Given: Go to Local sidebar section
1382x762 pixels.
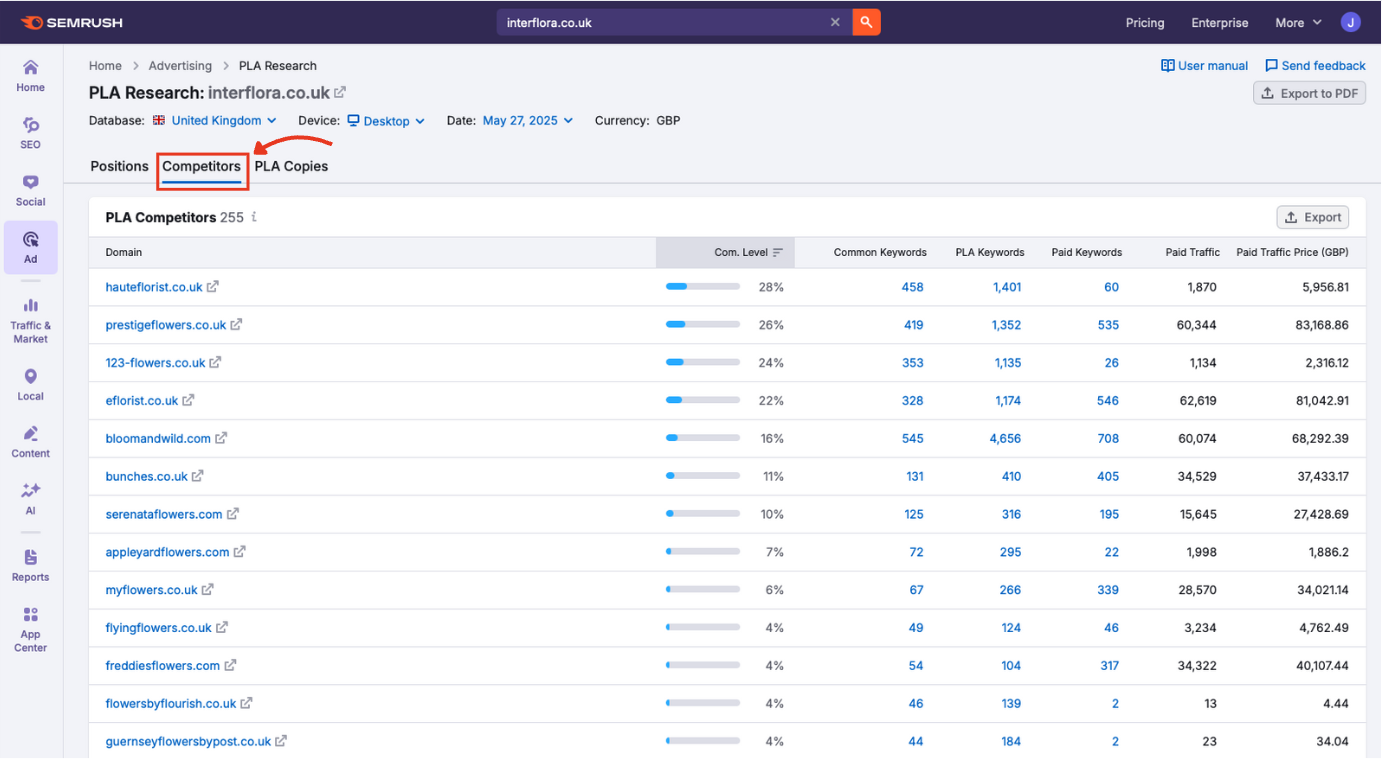Looking at the screenshot, I should point(30,384).
